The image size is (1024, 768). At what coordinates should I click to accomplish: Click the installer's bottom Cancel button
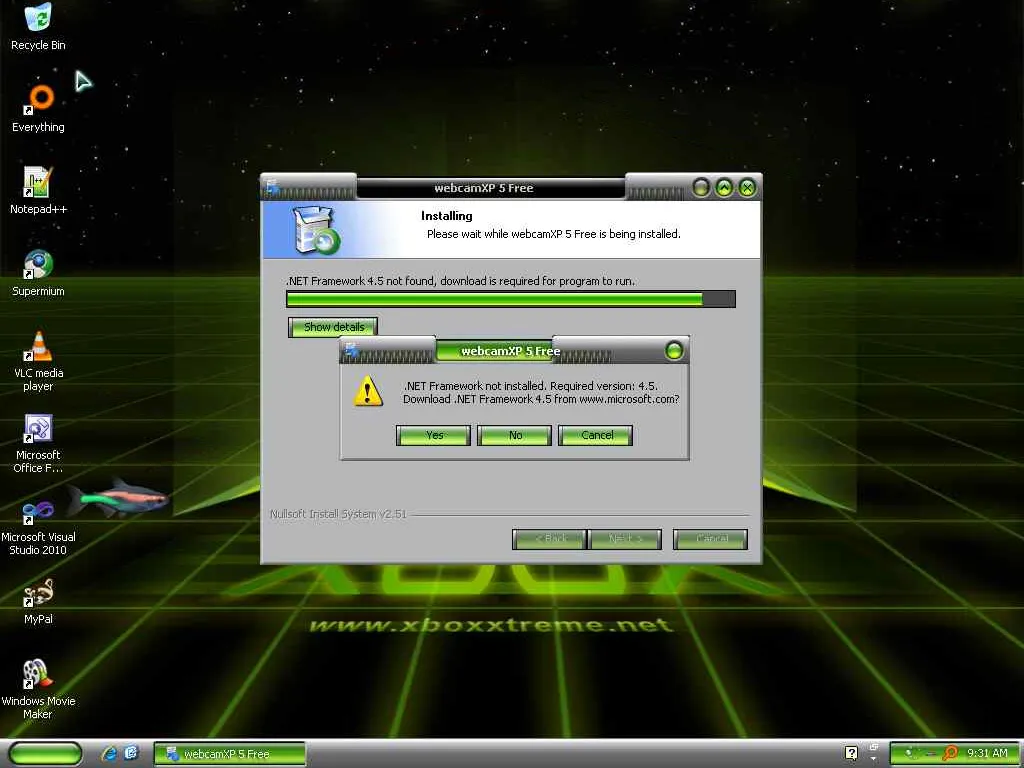[x=711, y=539]
